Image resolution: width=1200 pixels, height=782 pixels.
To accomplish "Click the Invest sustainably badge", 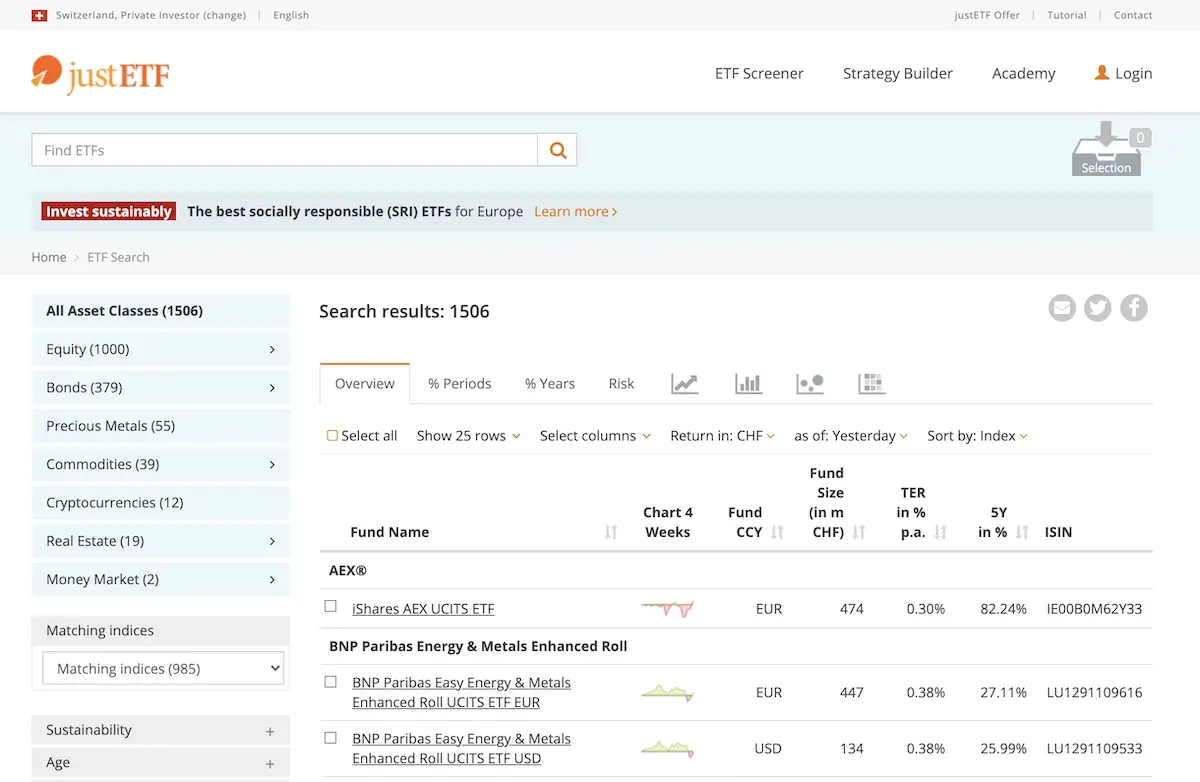I will pos(109,211).
